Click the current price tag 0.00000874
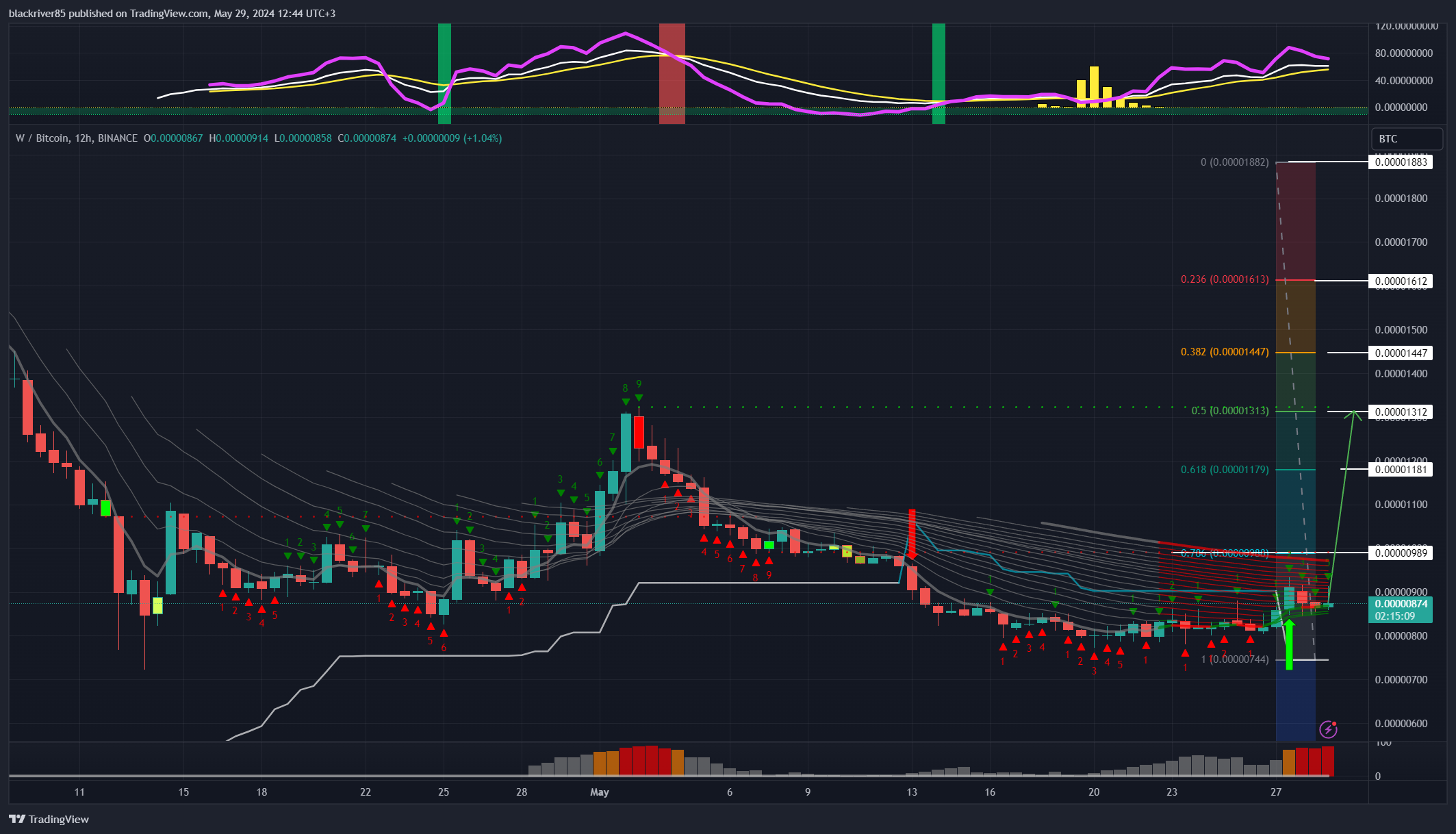Image resolution: width=1456 pixels, height=834 pixels. pos(1401,604)
